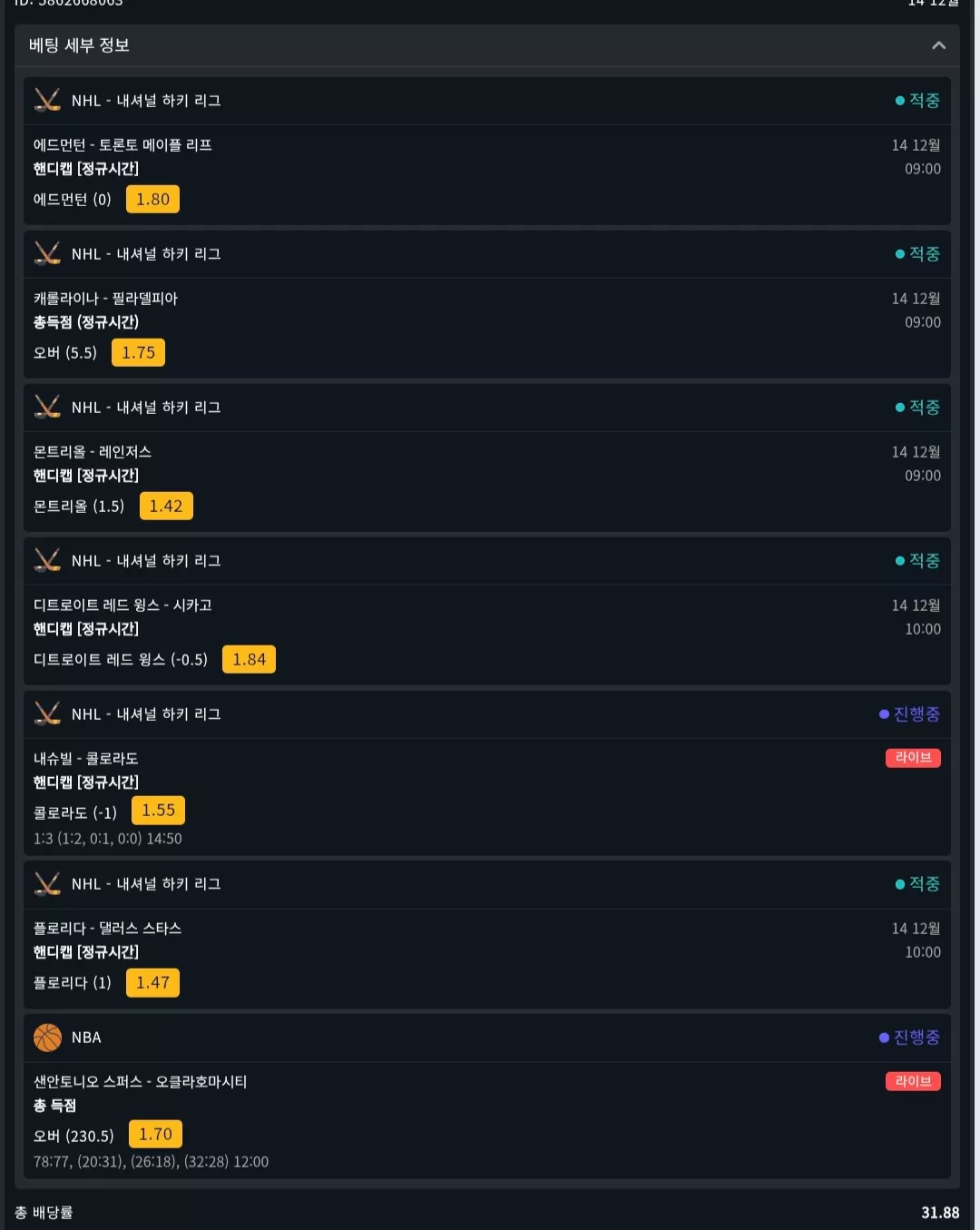Click the 1.80 odds badge for 에드먼턴

[152, 199]
